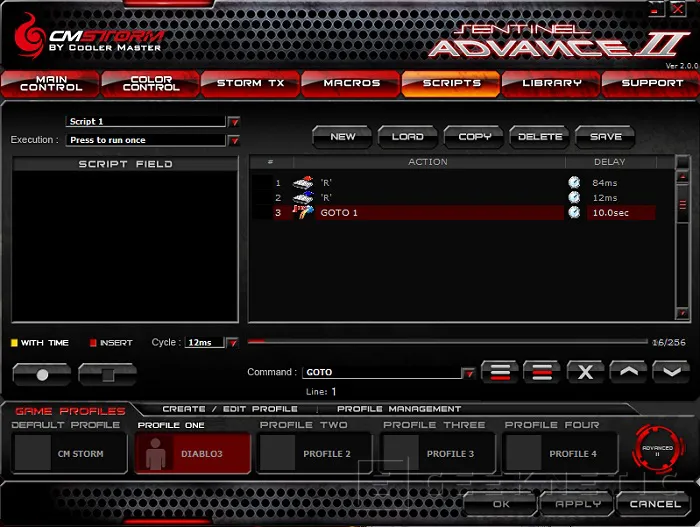Open the CREATE / EDIT PROFILE tab

[x=230, y=409]
